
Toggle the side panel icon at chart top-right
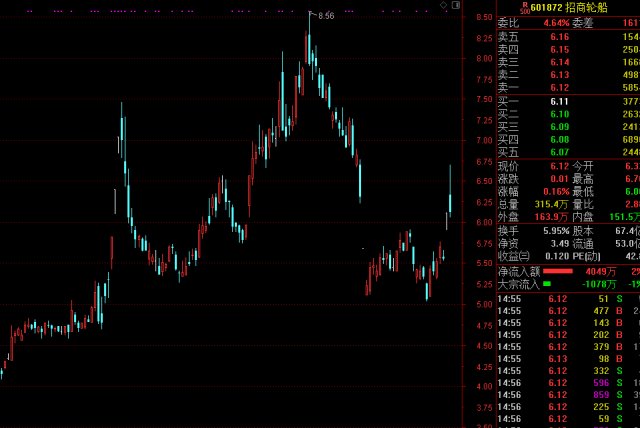(456, 5)
